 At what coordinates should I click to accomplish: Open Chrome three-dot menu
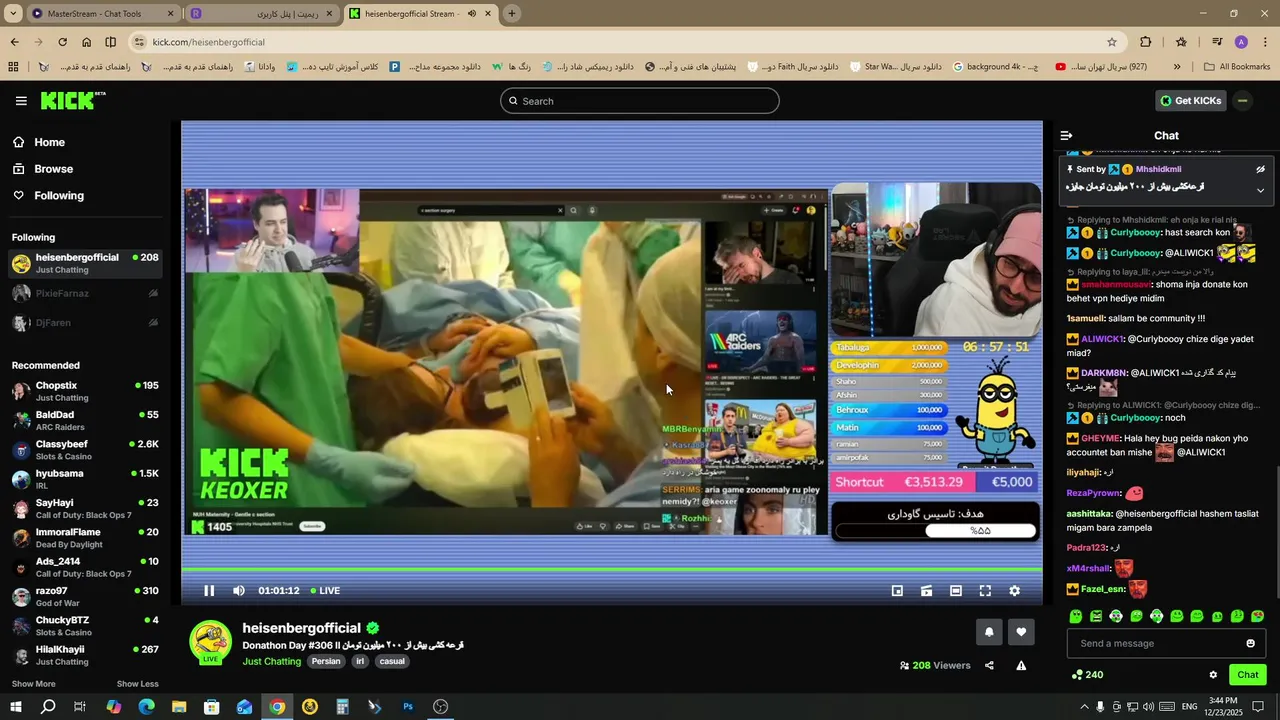[1266, 42]
